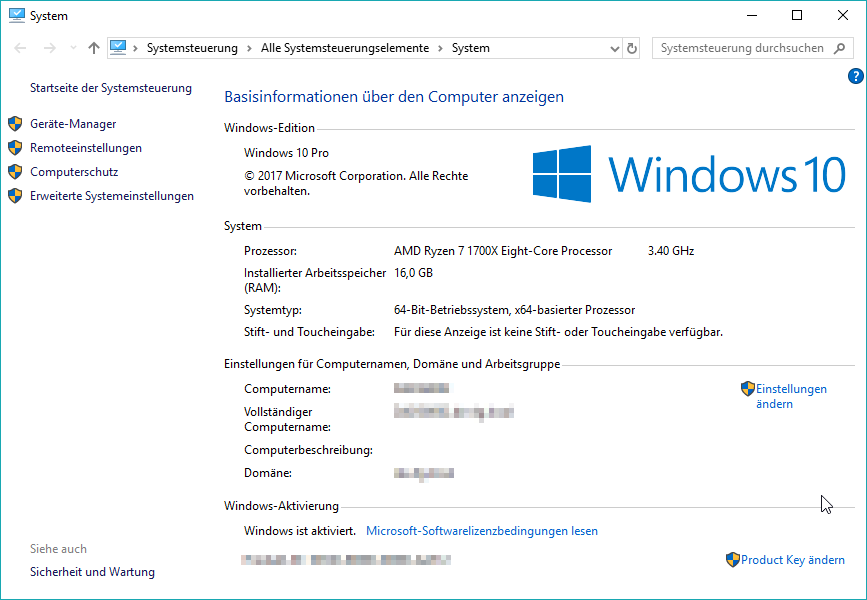
Task: Click the shield icon beside Erweiterte Systemeinstellungen
Action: pos(15,196)
